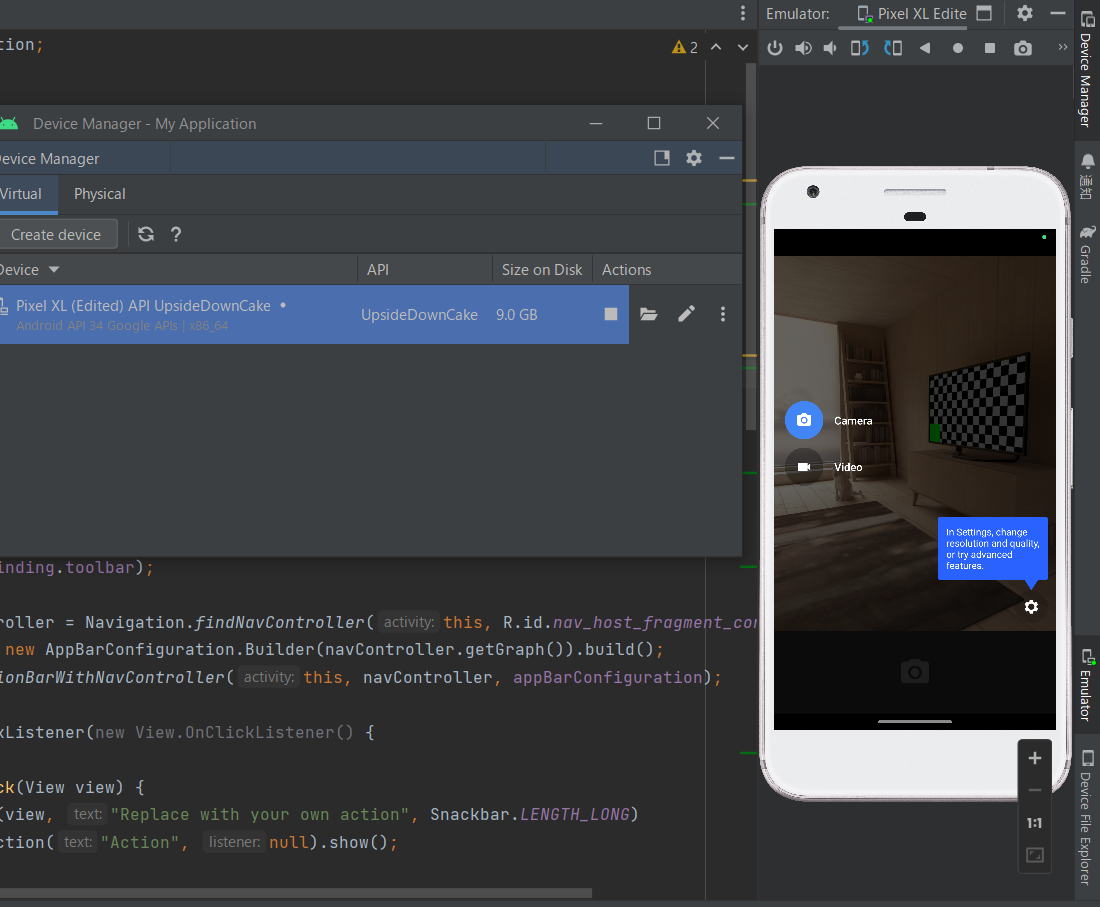
Task: Go to previous highlighted error arrow
Action: [x=716, y=47]
